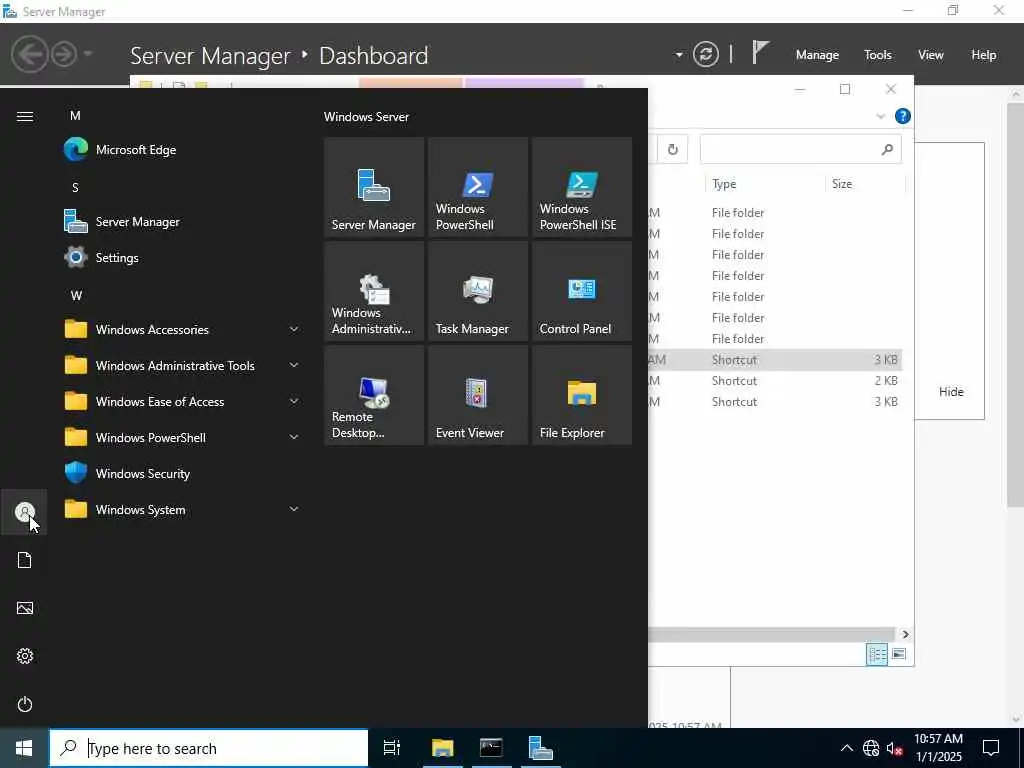The height and width of the screenshot is (768, 1024).
Task: Open the Windows Administrative Tools tile
Action: [374, 291]
